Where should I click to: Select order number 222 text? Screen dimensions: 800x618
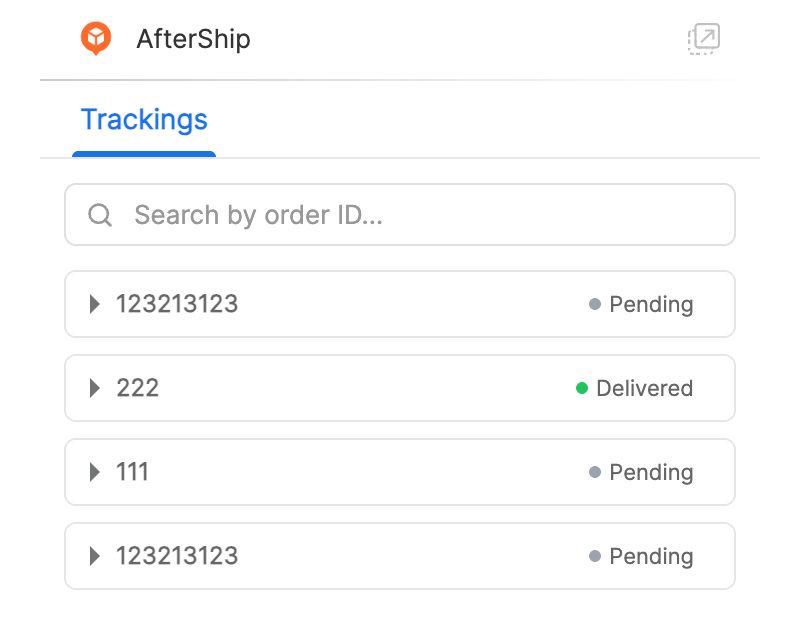pyautogui.click(x=138, y=388)
